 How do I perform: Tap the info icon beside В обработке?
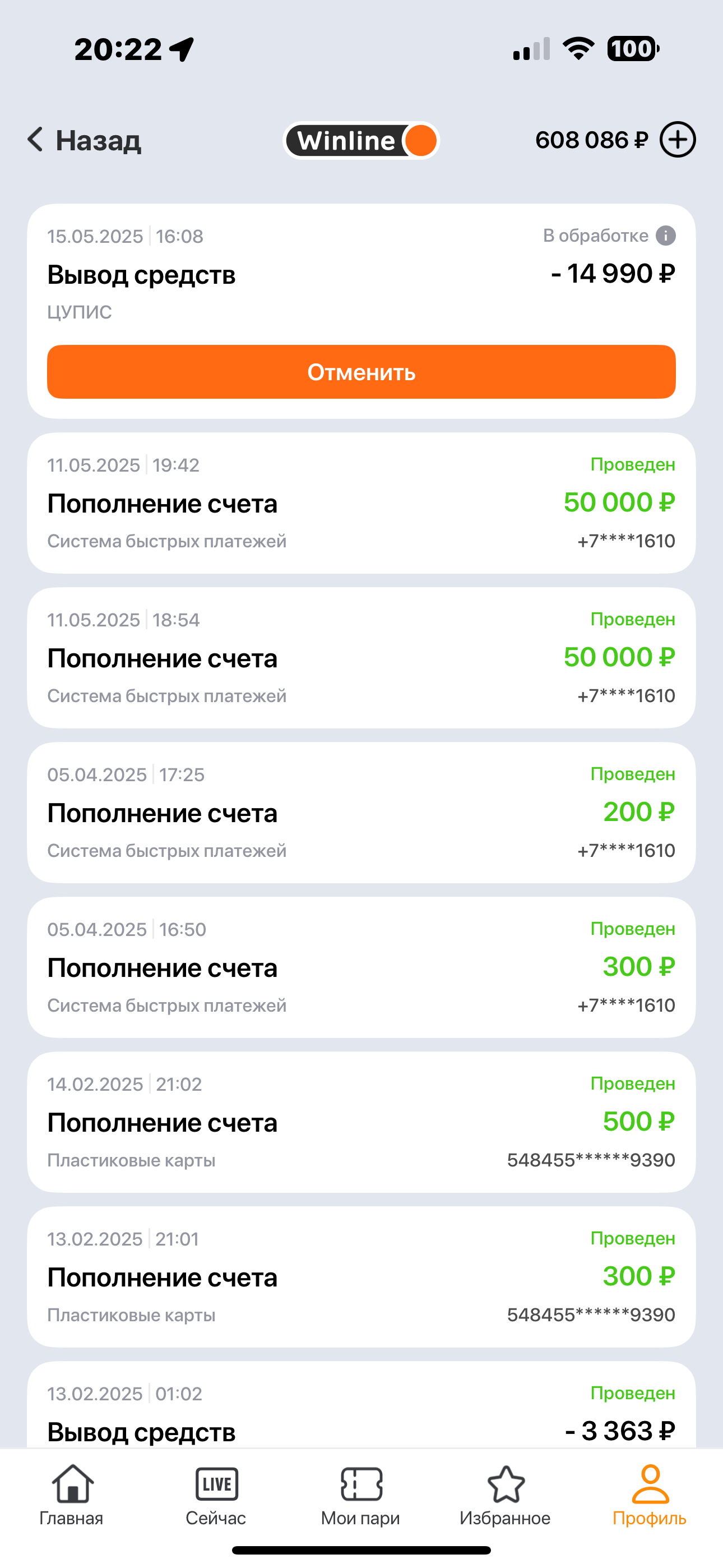point(666,236)
